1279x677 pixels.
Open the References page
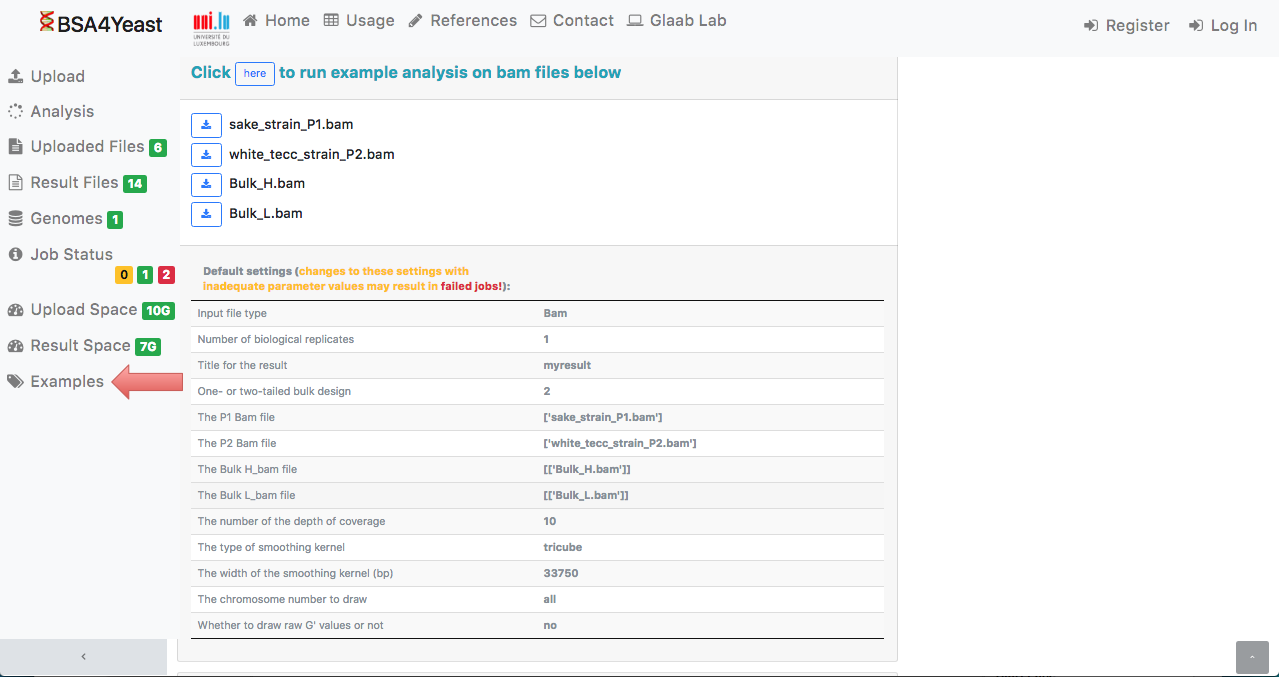463,21
